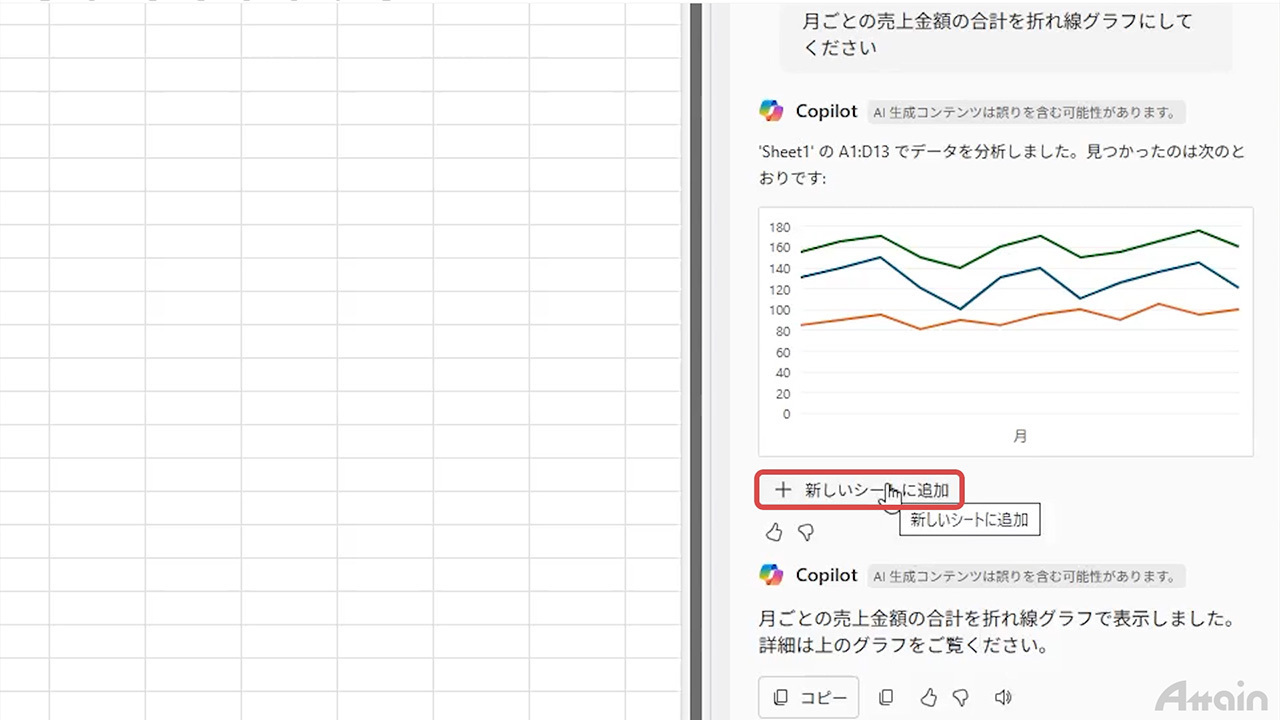Viewport: 1280px width, 720px height.
Task: Click the AI disclaimer badge above the chart
Action: pyautogui.click(x=1025, y=112)
